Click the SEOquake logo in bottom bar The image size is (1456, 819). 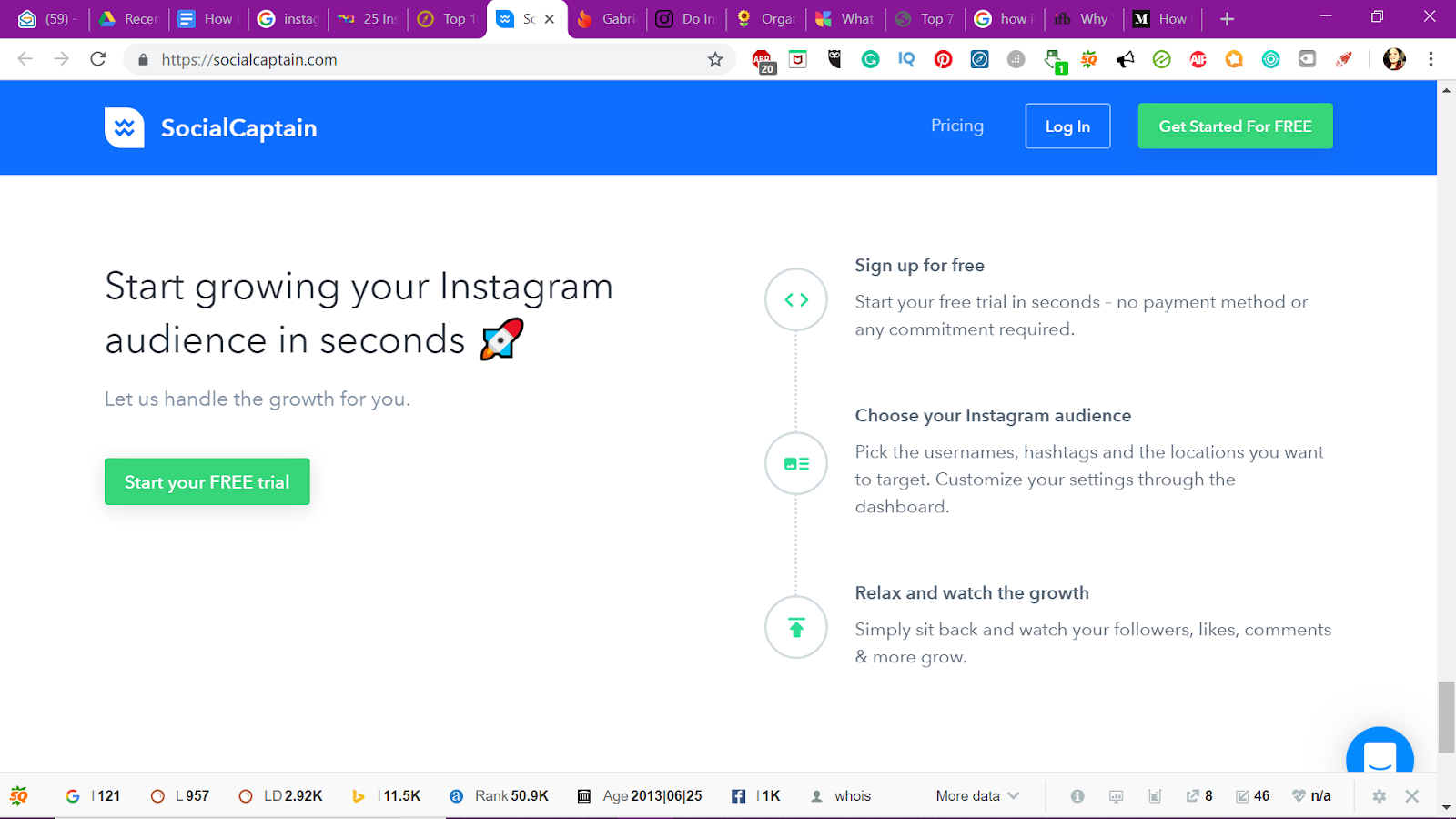[x=18, y=796]
